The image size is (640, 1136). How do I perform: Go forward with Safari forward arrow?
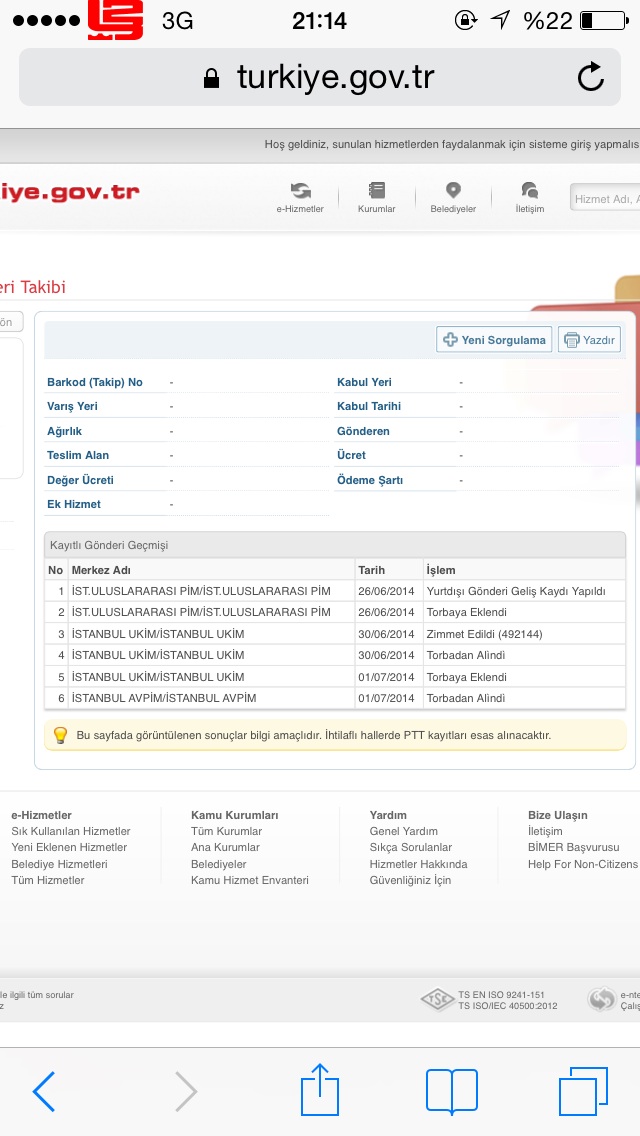[x=186, y=1091]
